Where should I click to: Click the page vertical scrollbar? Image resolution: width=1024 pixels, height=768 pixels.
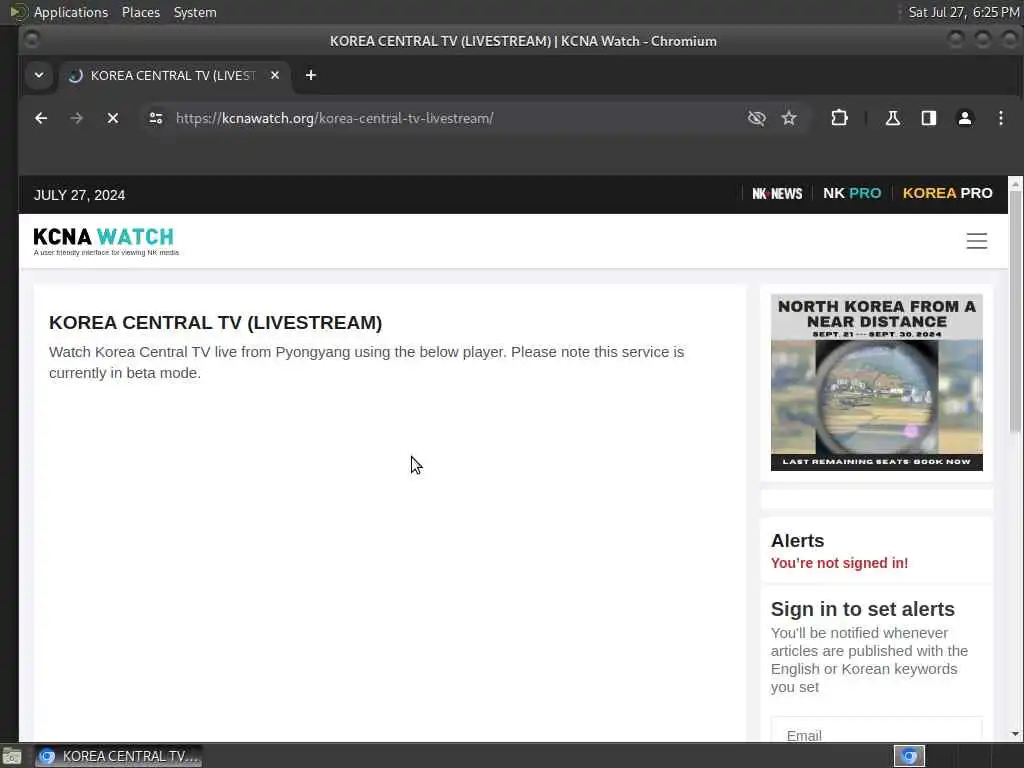(x=1015, y=313)
